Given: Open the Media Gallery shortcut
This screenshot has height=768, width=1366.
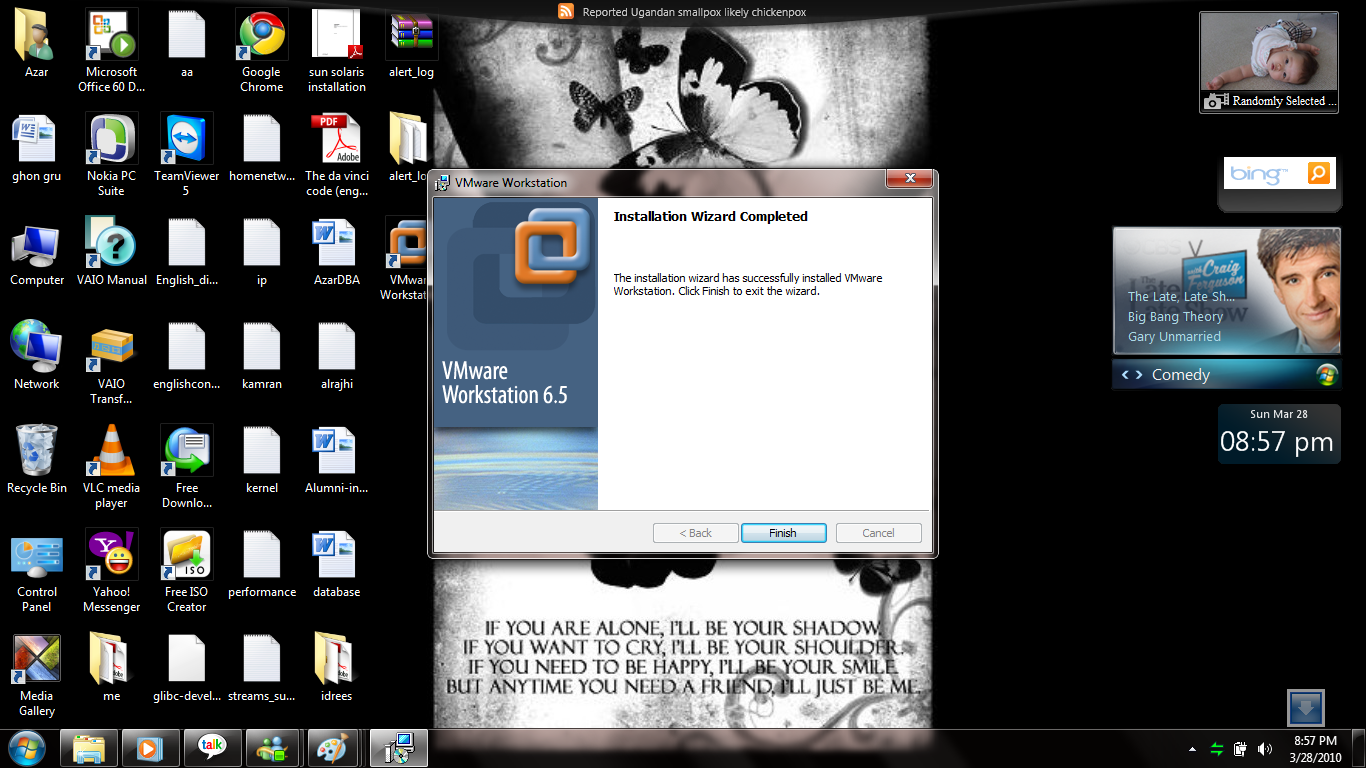Looking at the screenshot, I should tap(37, 660).
